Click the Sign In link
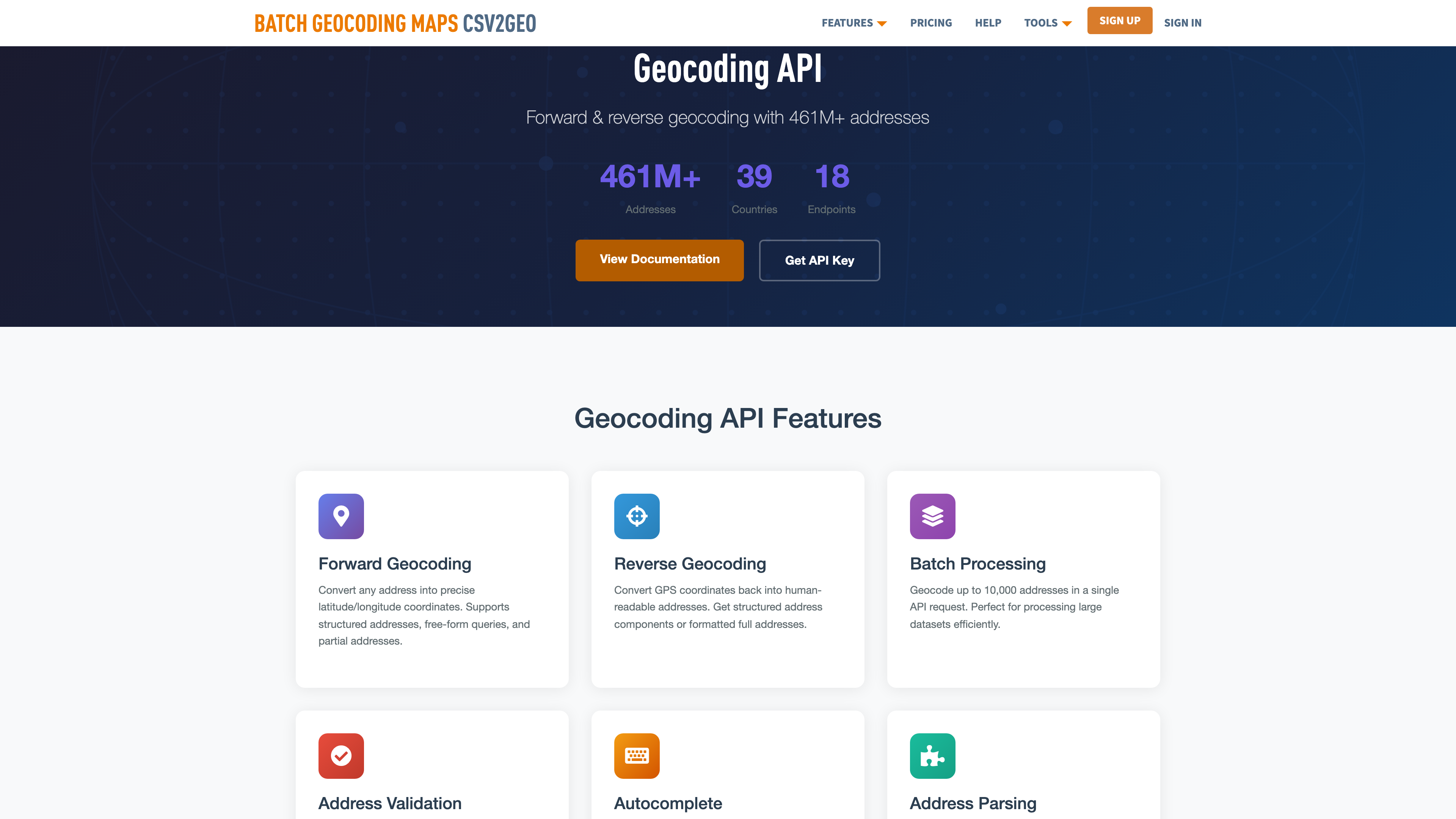1456x819 pixels. tap(1183, 23)
